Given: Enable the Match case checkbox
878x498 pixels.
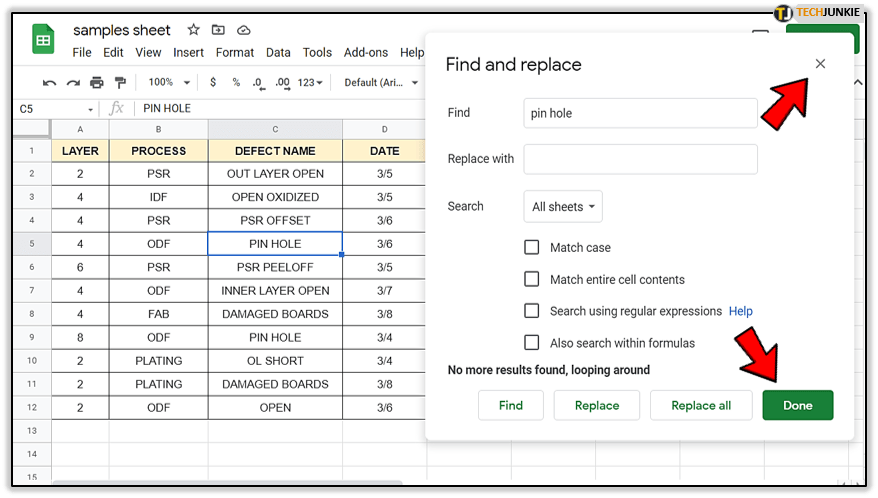Looking at the screenshot, I should point(532,247).
